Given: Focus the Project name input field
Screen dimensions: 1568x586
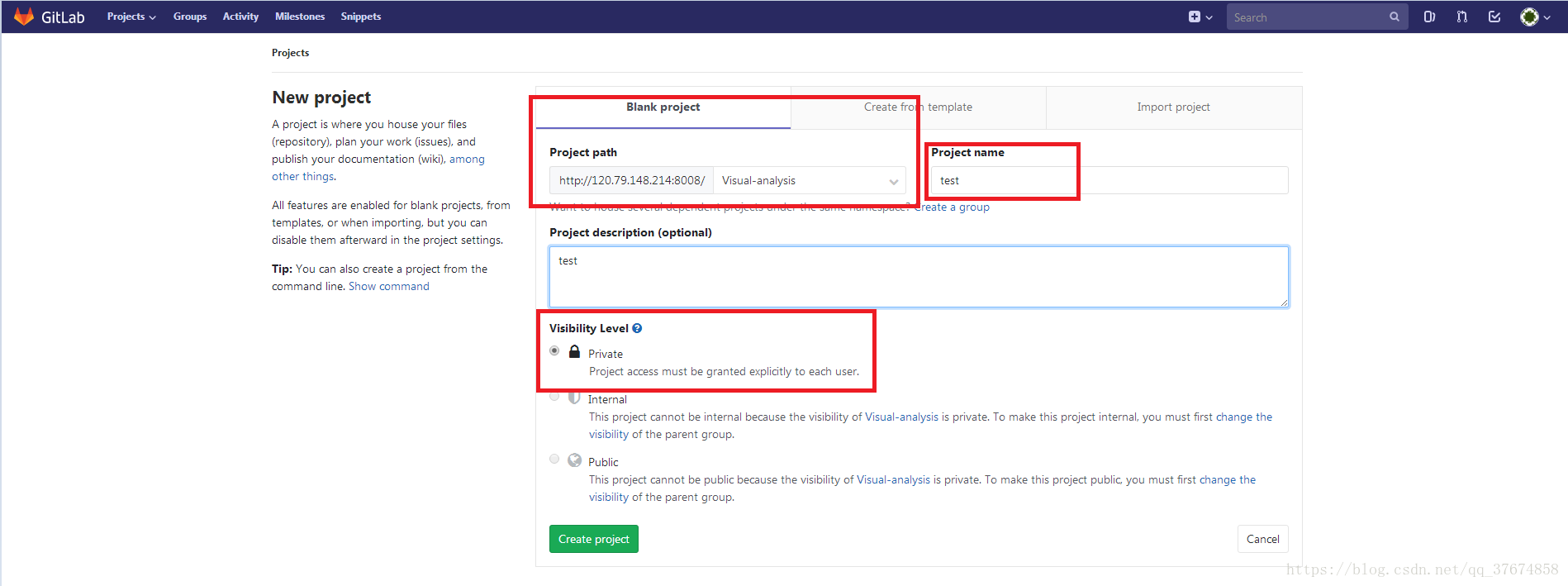Looking at the screenshot, I should 1109,180.
